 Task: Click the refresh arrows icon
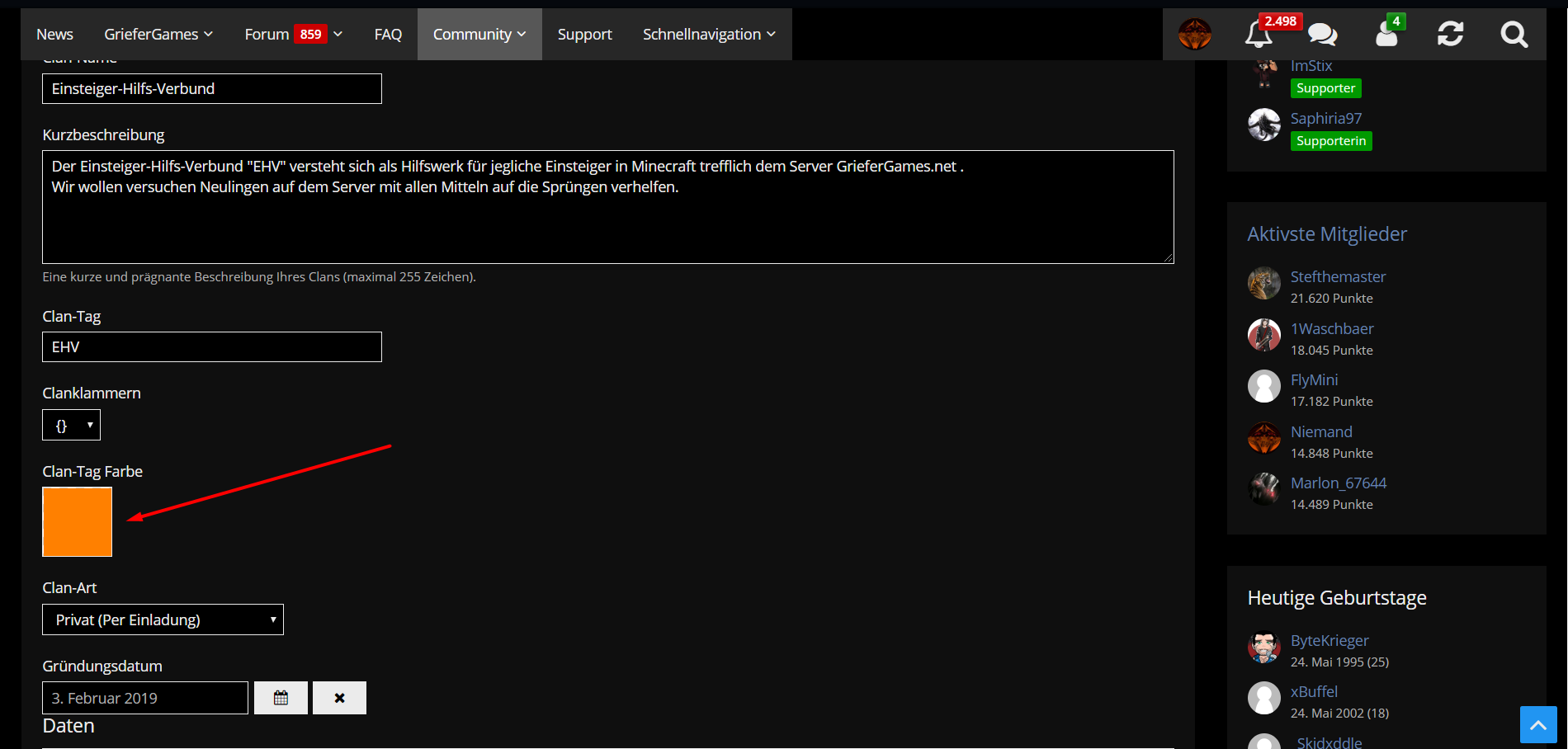point(1451,35)
